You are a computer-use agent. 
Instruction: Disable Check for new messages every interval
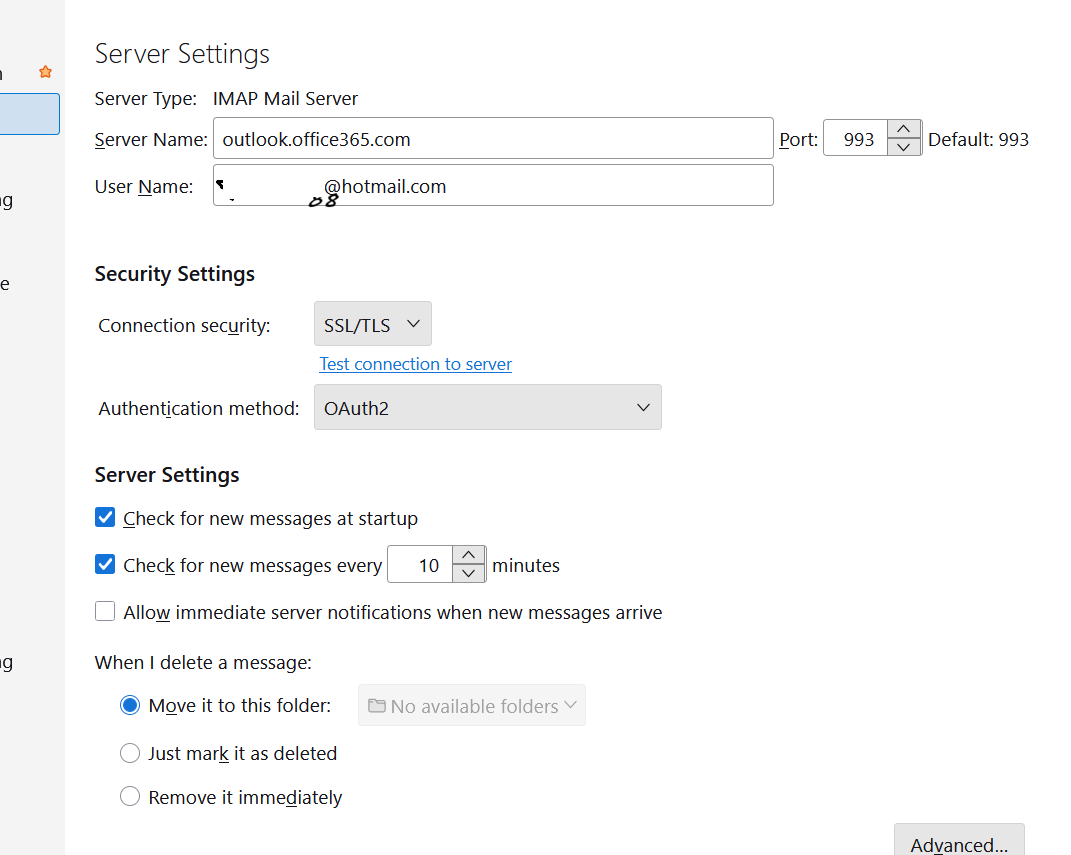coord(105,565)
